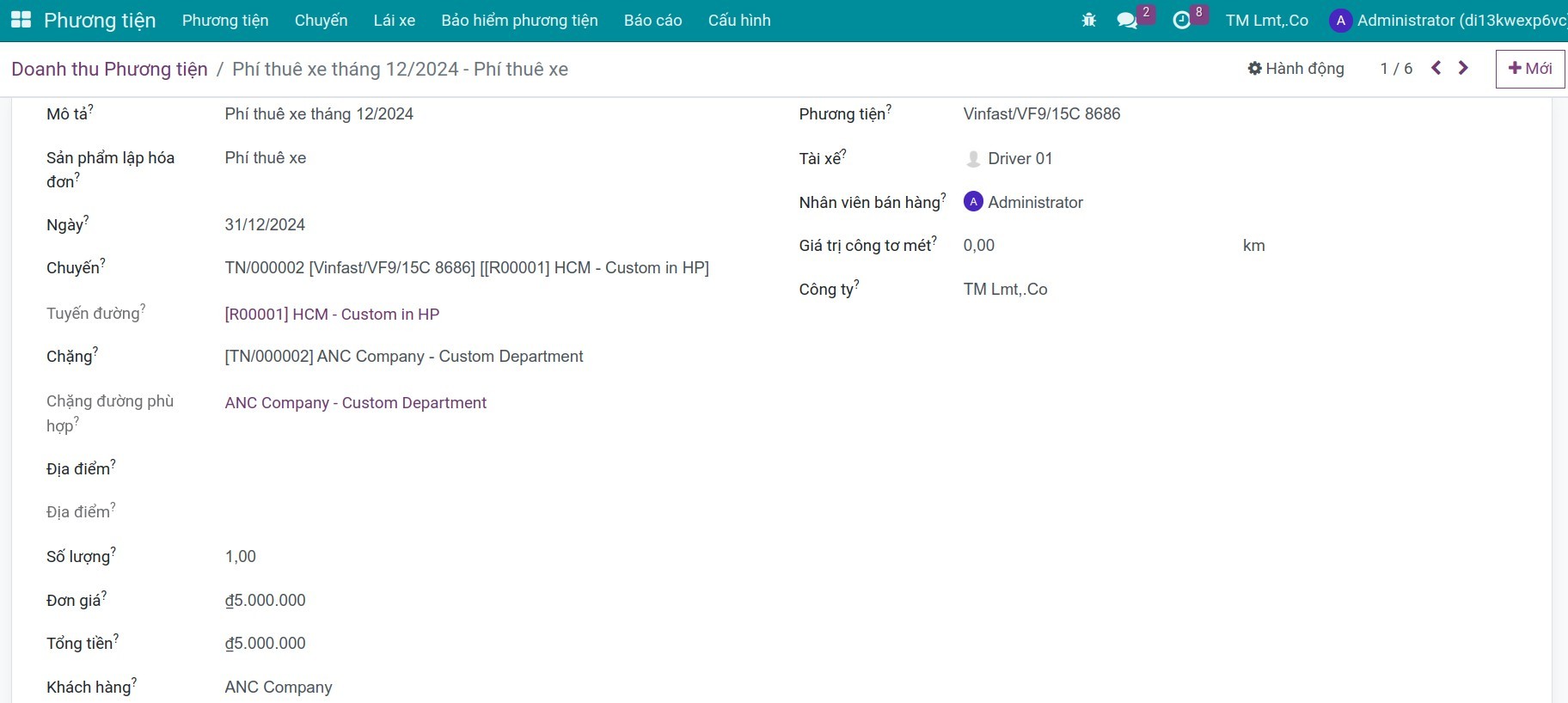
Task: Open the Chuyến menu
Action: pyautogui.click(x=322, y=21)
